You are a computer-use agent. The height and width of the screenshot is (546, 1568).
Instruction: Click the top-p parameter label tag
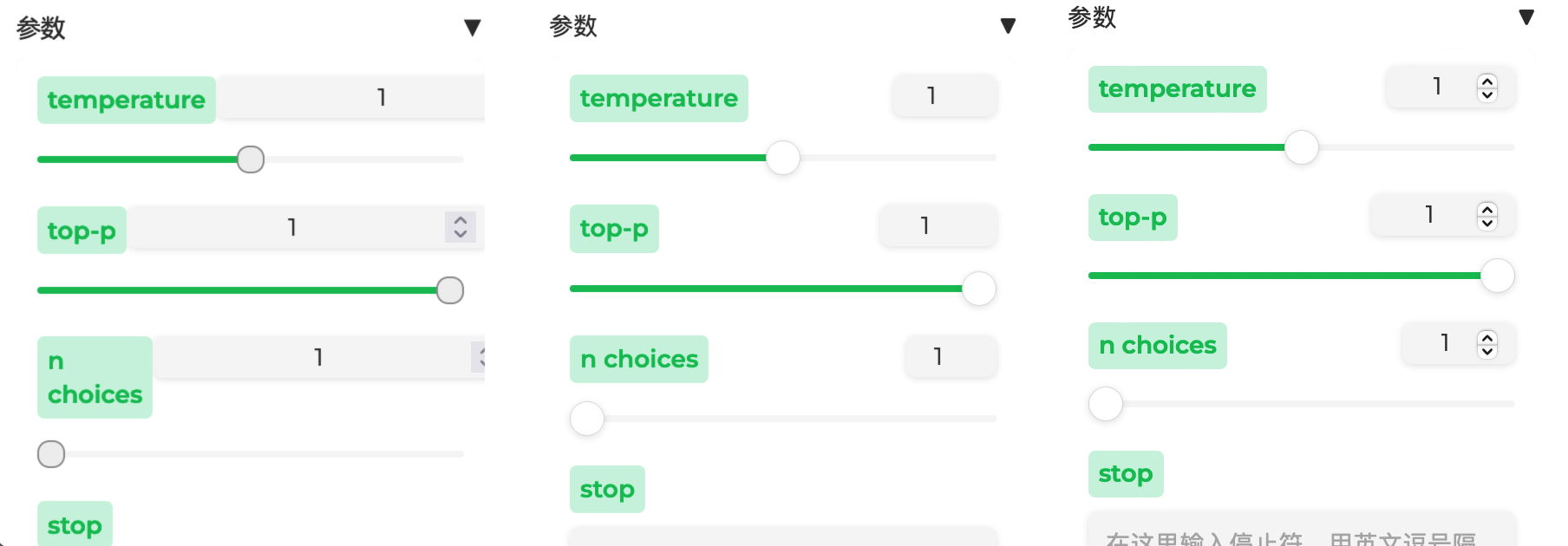coord(81,230)
